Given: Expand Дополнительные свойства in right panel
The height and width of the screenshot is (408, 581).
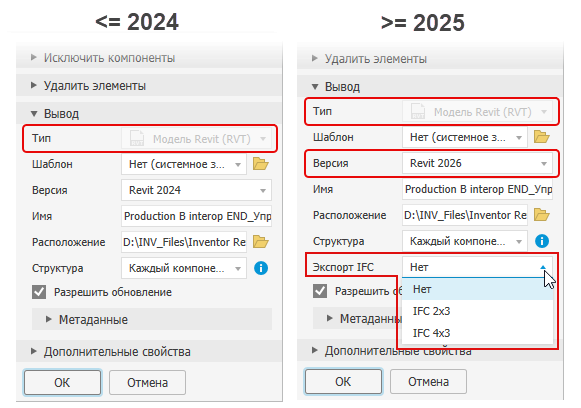Looking at the screenshot, I should [430, 350].
